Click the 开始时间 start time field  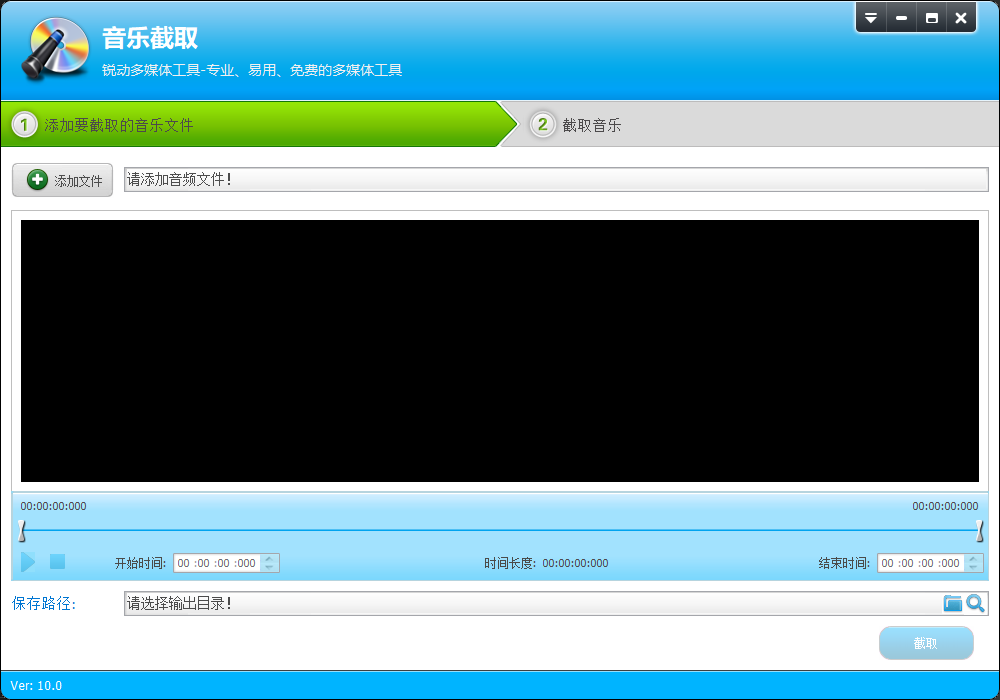pos(217,563)
